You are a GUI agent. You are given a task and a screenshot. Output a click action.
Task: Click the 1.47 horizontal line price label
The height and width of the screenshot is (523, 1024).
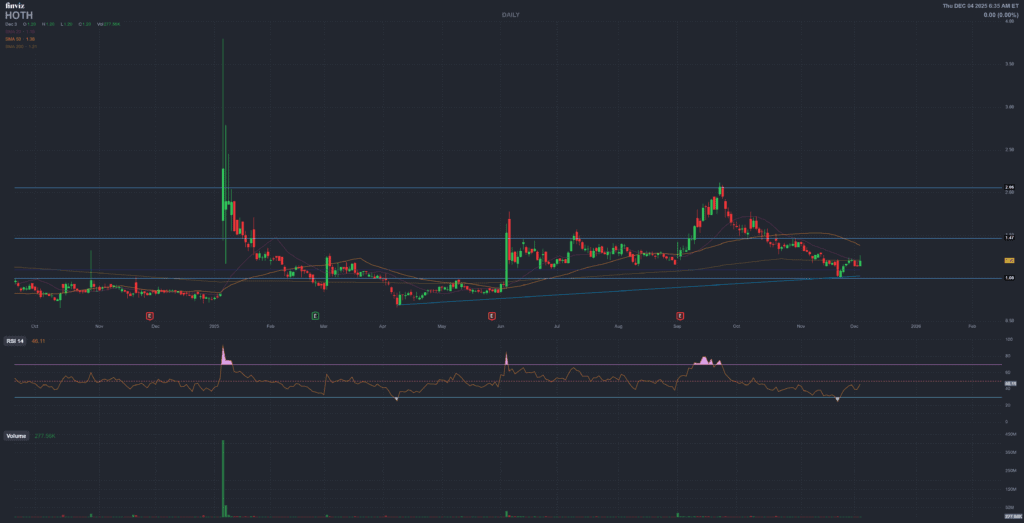point(1009,238)
